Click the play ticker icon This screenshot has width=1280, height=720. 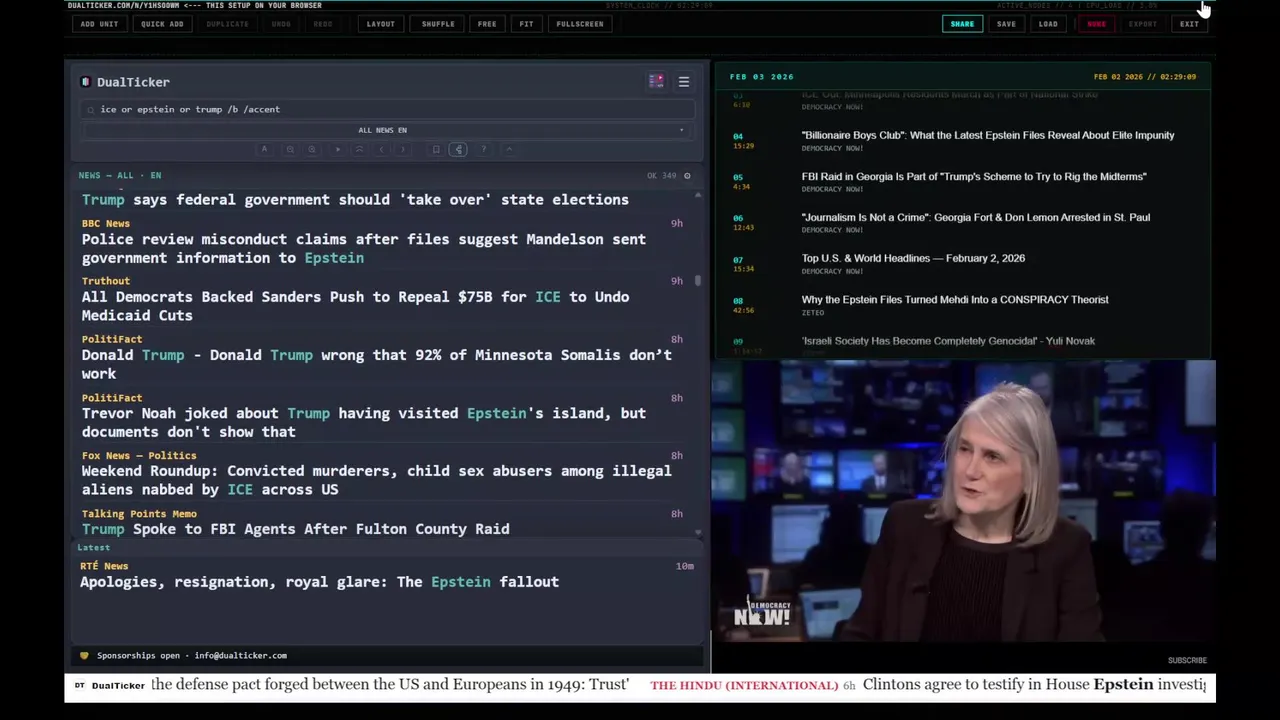pyautogui.click(x=337, y=150)
